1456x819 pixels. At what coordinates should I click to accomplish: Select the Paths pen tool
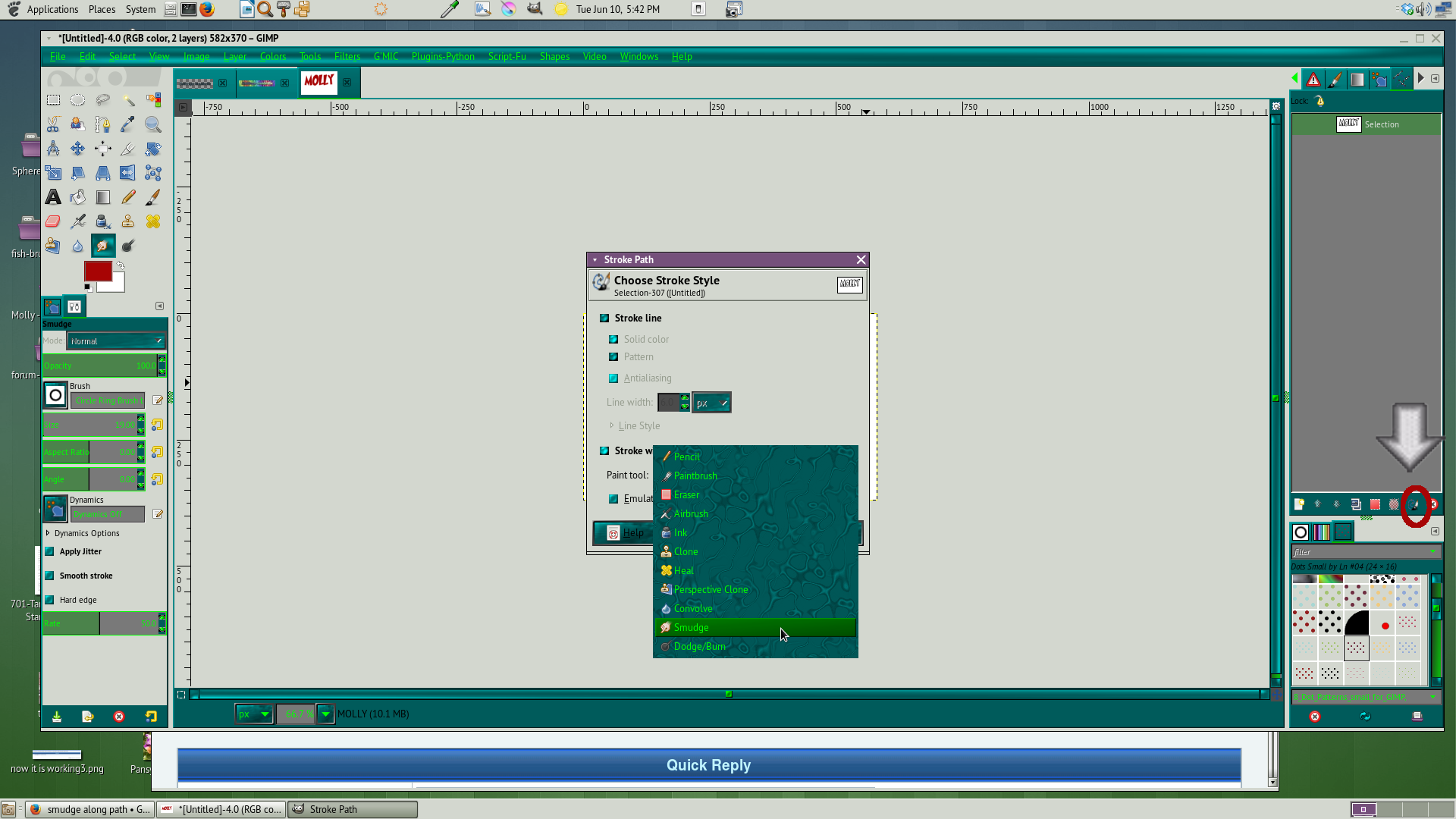pyautogui.click(x=102, y=124)
